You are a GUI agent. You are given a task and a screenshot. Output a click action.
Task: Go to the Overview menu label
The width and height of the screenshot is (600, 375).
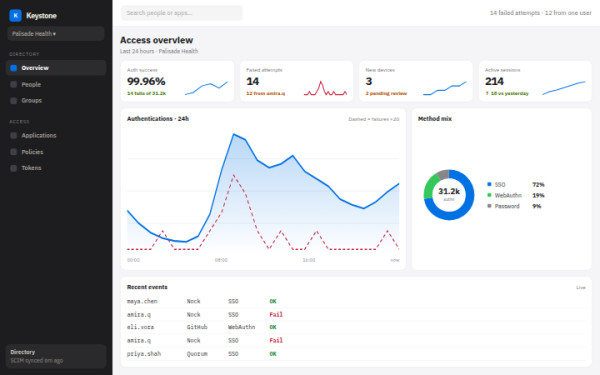35,68
